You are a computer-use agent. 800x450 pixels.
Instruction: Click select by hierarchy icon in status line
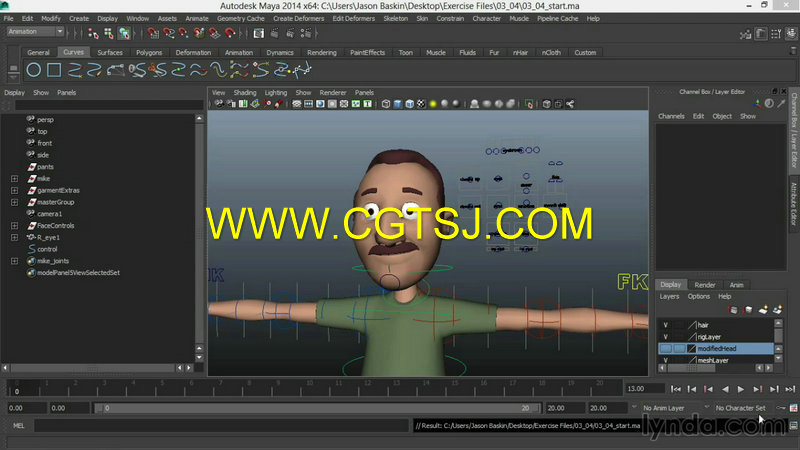93,34
